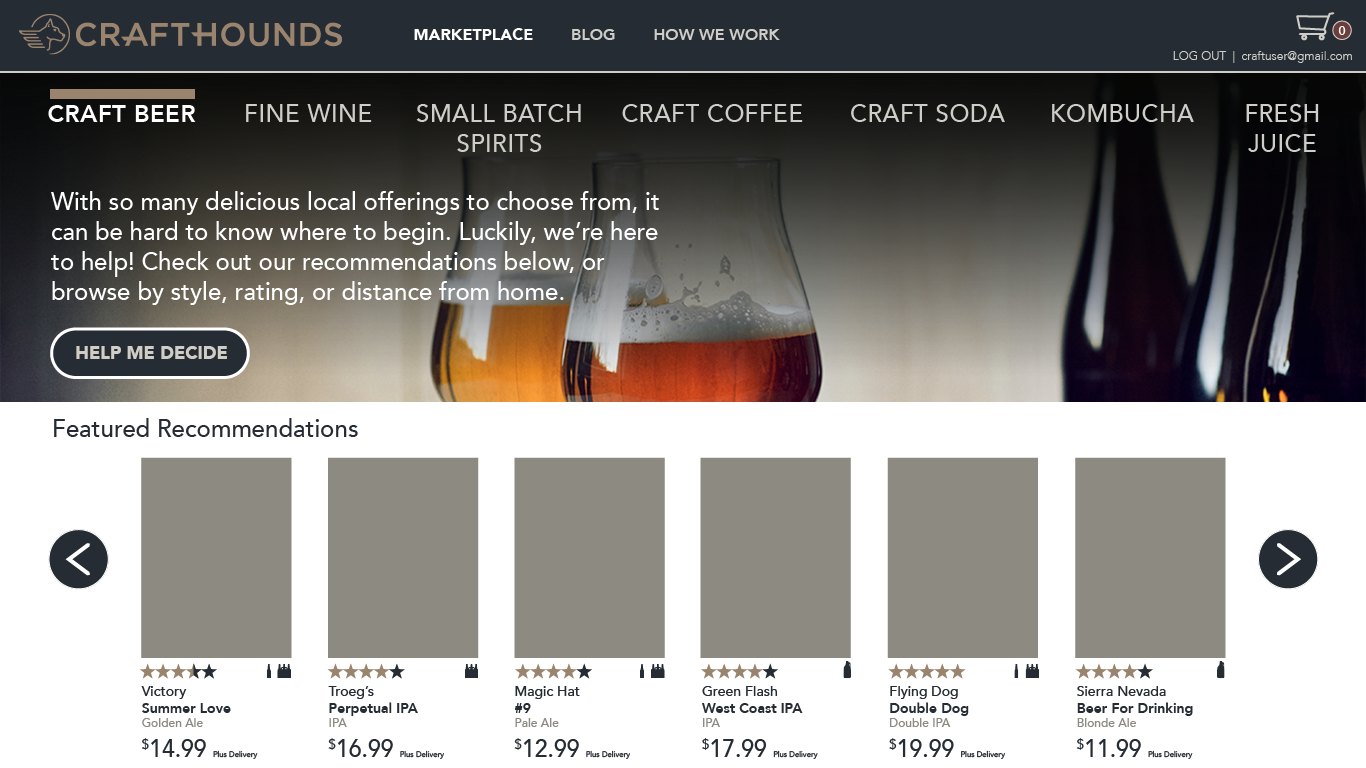
Task: Open the BLOG page
Action: click(x=593, y=34)
